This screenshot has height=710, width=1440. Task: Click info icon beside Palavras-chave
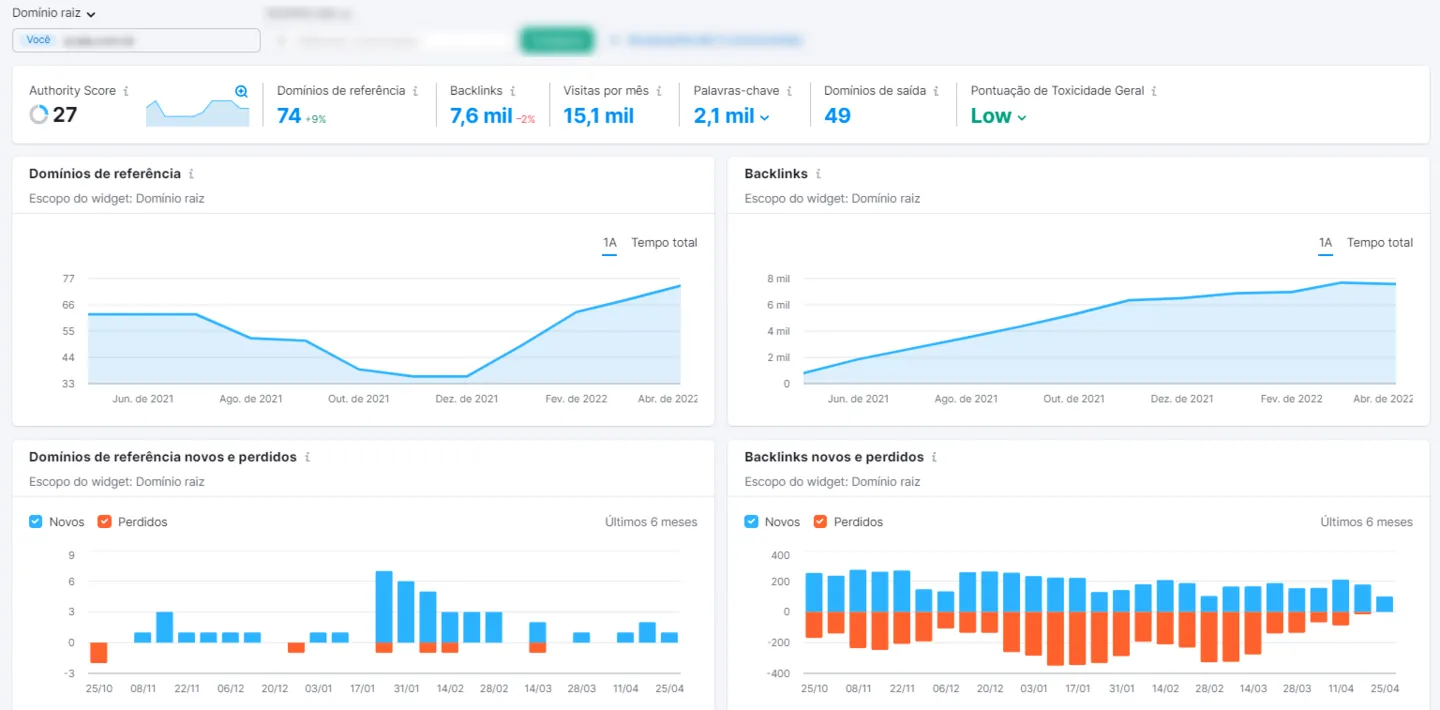click(789, 91)
